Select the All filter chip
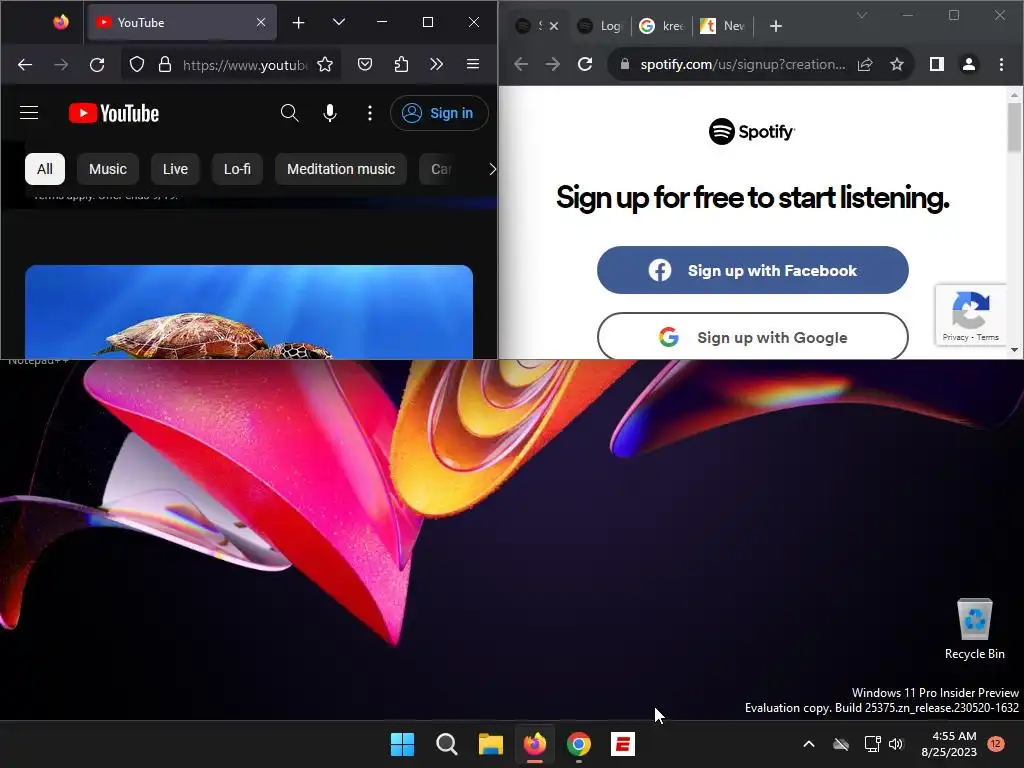Screen dimensions: 1024x768 click(x=44, y=169)
